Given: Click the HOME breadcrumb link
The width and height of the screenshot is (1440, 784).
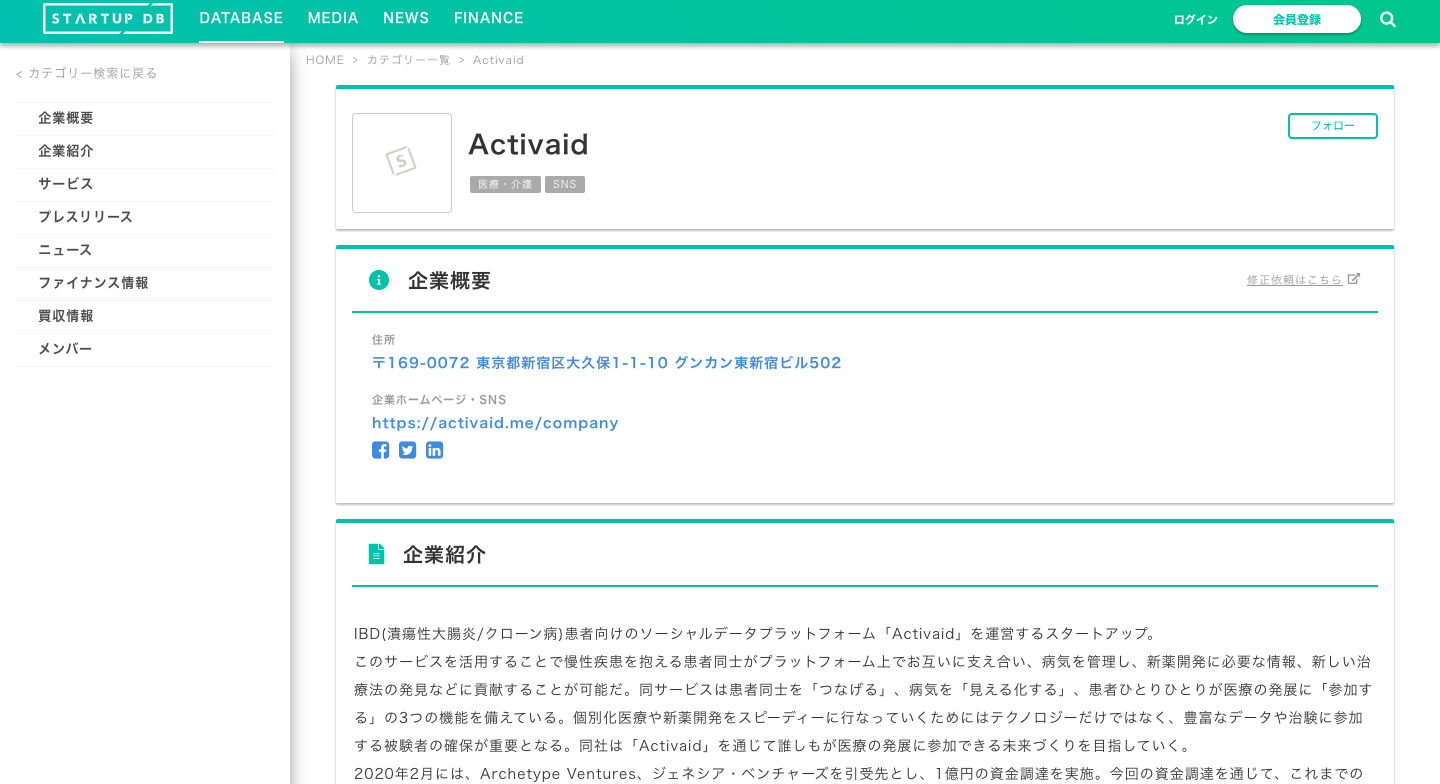Looking at the screenshot, I should pyautogui.click(x=325, y=60).
